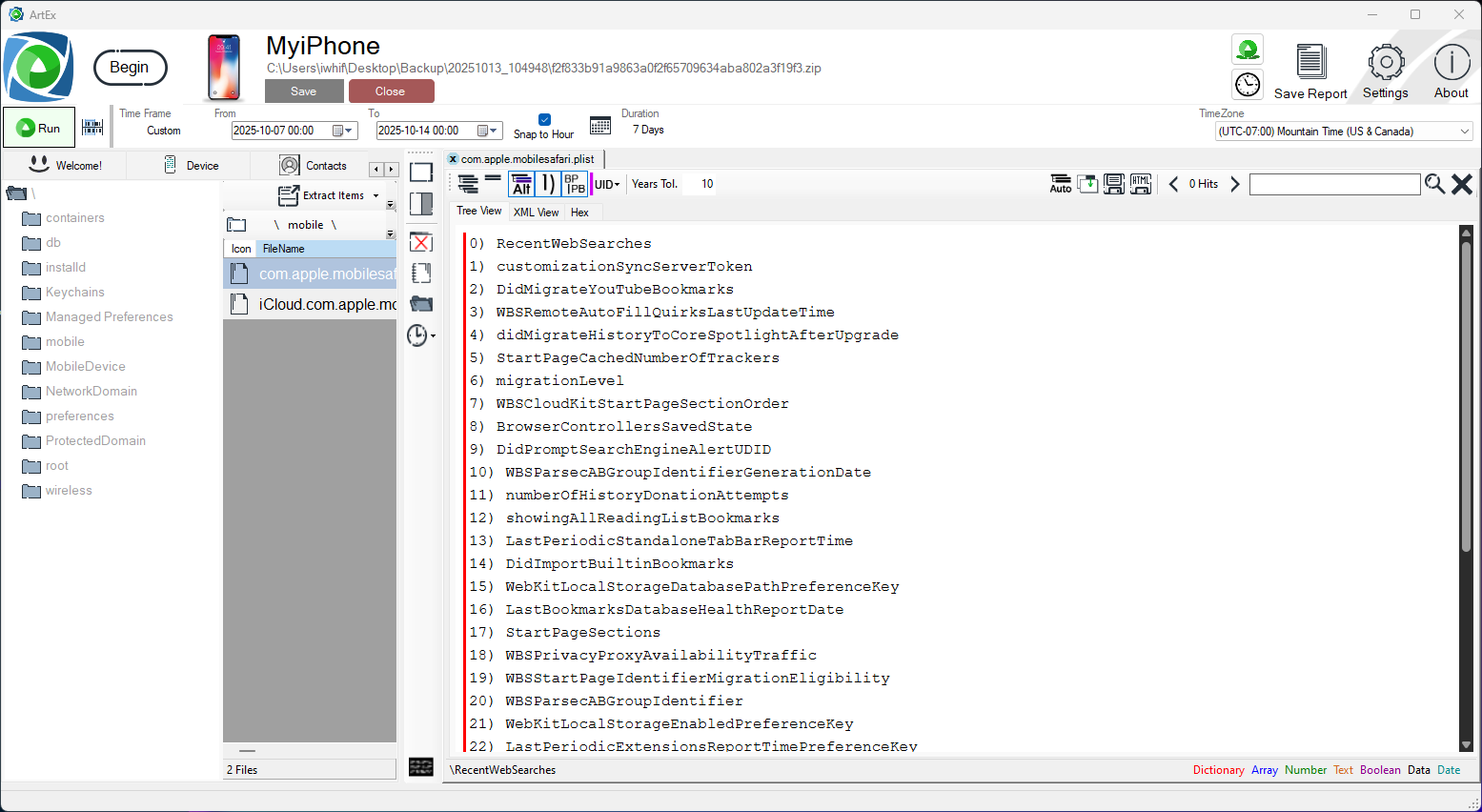Click the HTML export icon
This screenshot has width=1482, height=812.
[1141, 184]
